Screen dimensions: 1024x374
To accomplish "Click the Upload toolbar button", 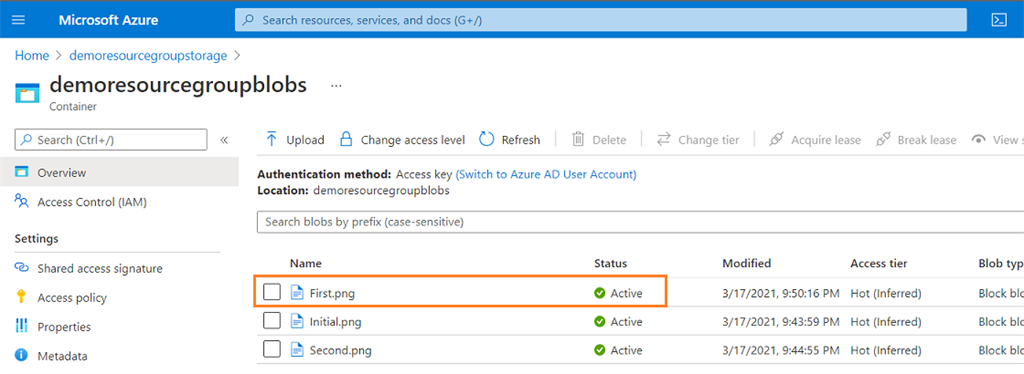I will point(295,140).
